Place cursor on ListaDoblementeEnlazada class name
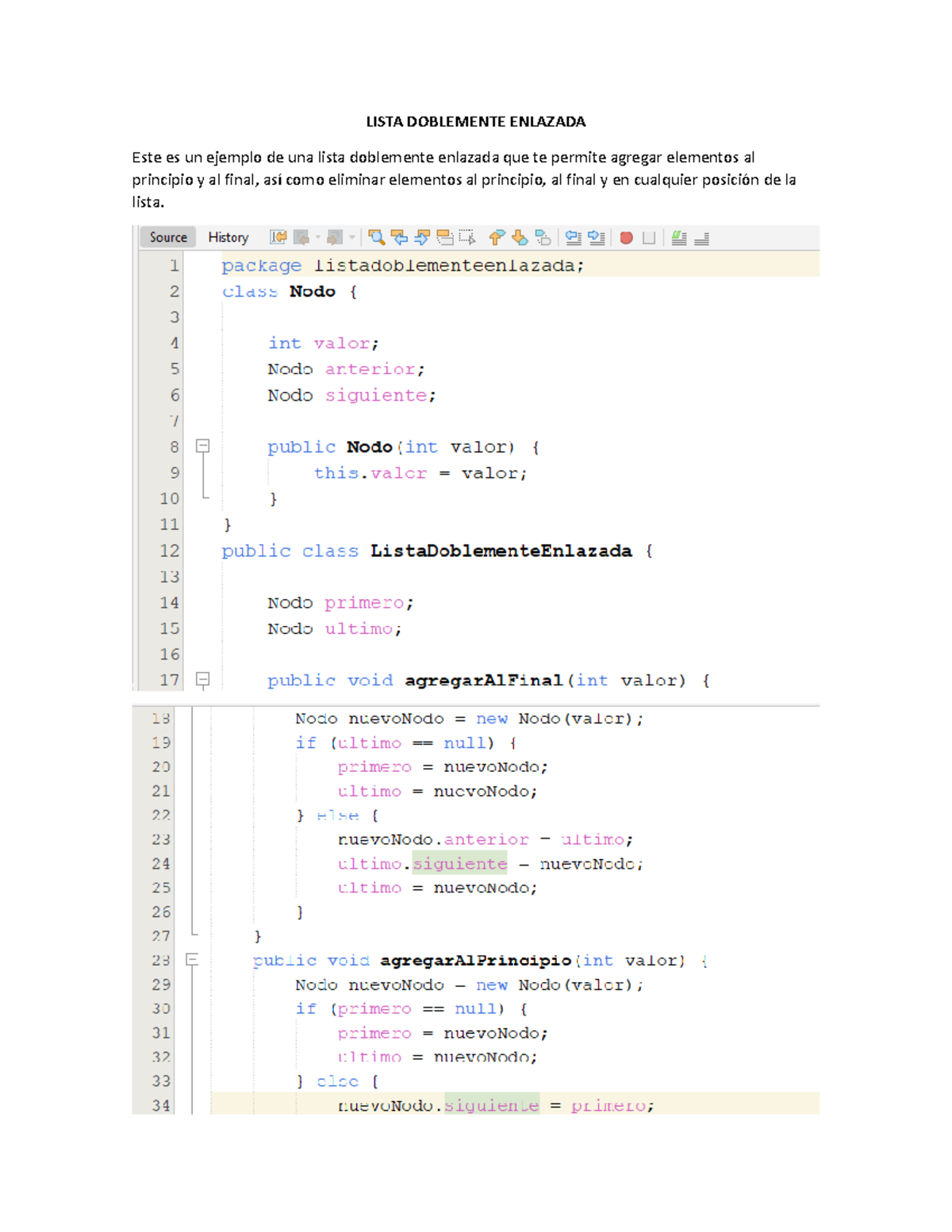Viewport: 952px width, 1232px height. pos(501,551)
